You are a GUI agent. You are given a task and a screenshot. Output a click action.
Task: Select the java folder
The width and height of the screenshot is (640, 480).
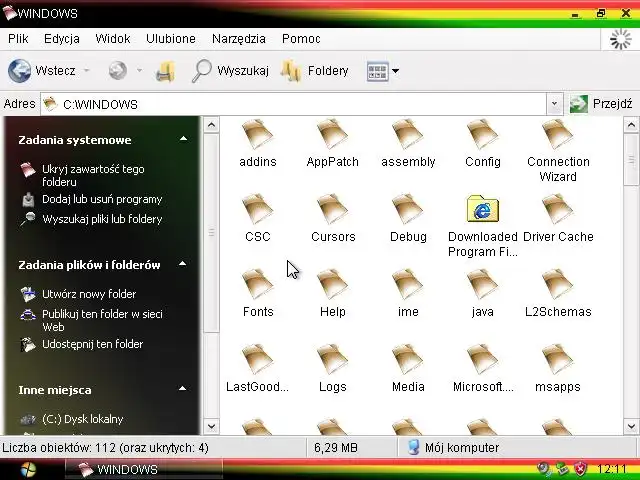pos(483,293)
